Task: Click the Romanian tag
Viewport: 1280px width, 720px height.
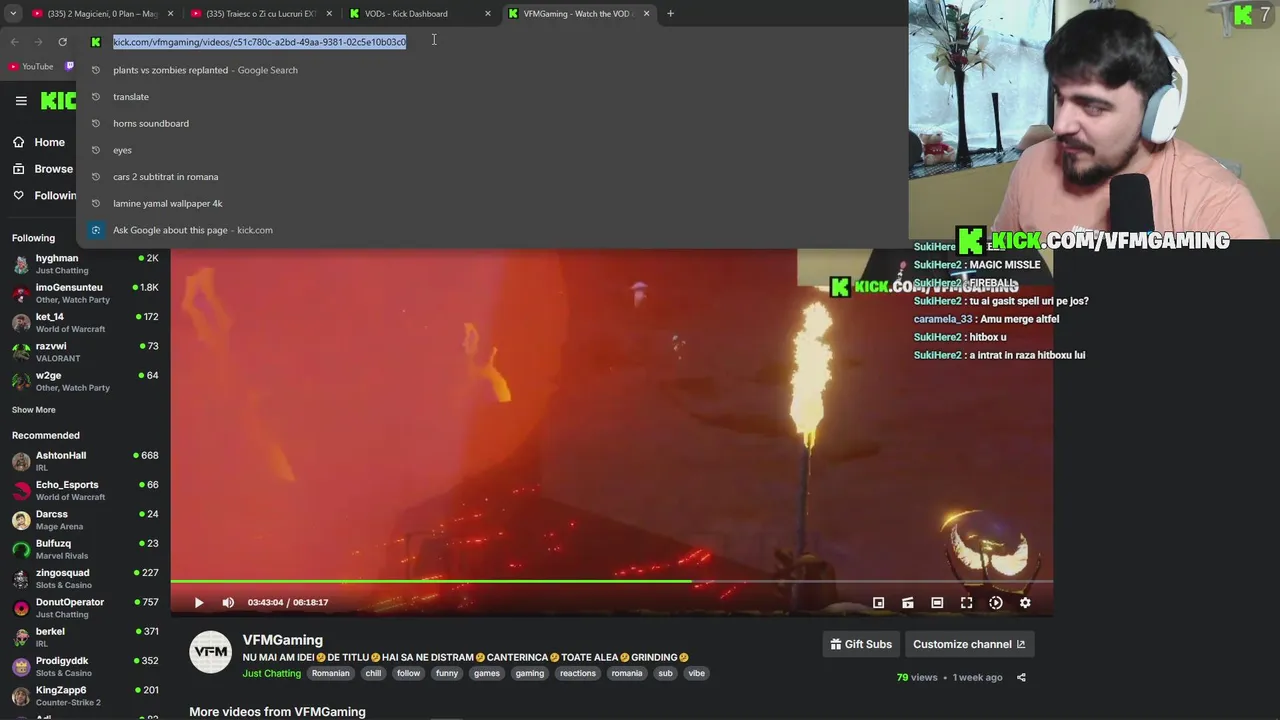Action: tap(331, 674)
